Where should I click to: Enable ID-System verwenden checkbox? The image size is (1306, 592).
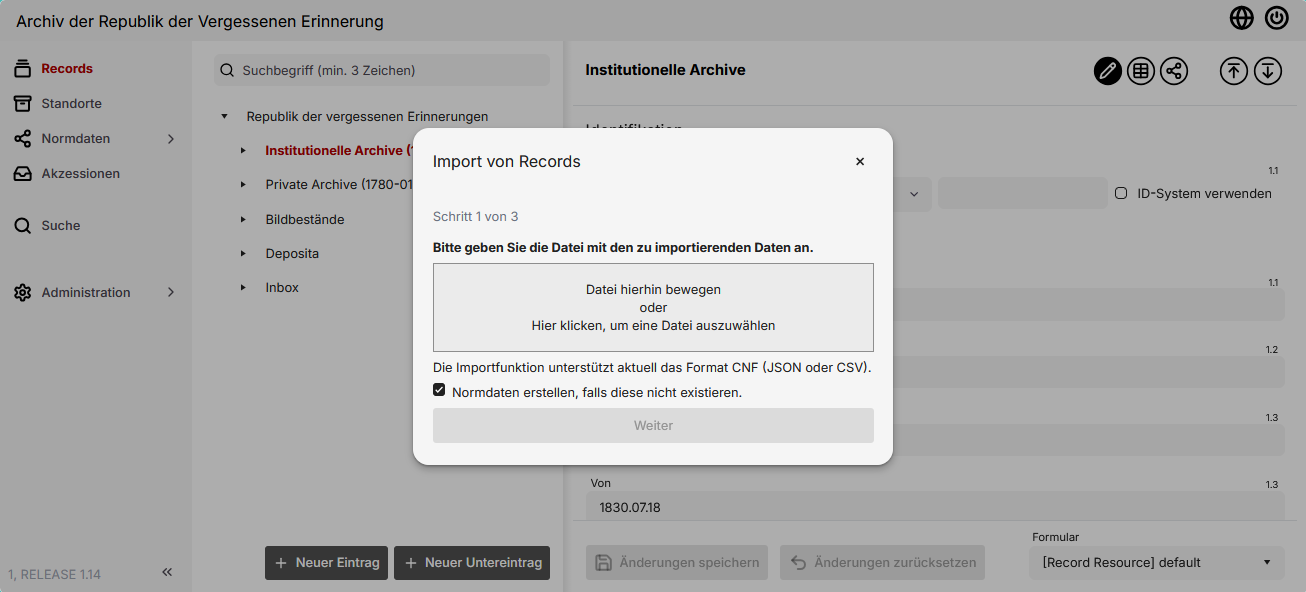click(1121, 193)
